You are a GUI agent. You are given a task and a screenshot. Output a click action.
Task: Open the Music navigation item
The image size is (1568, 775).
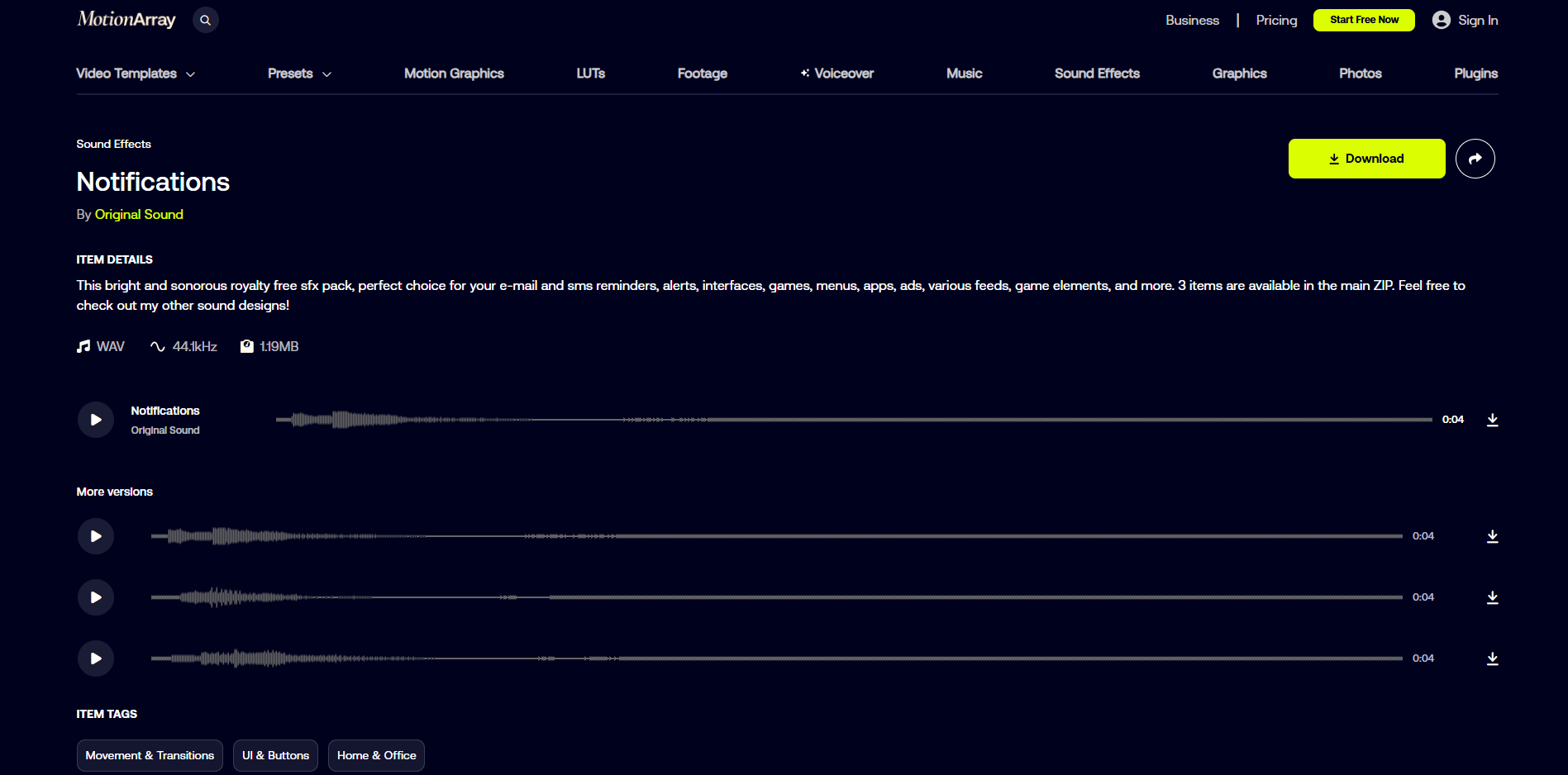tap(964, 74)
